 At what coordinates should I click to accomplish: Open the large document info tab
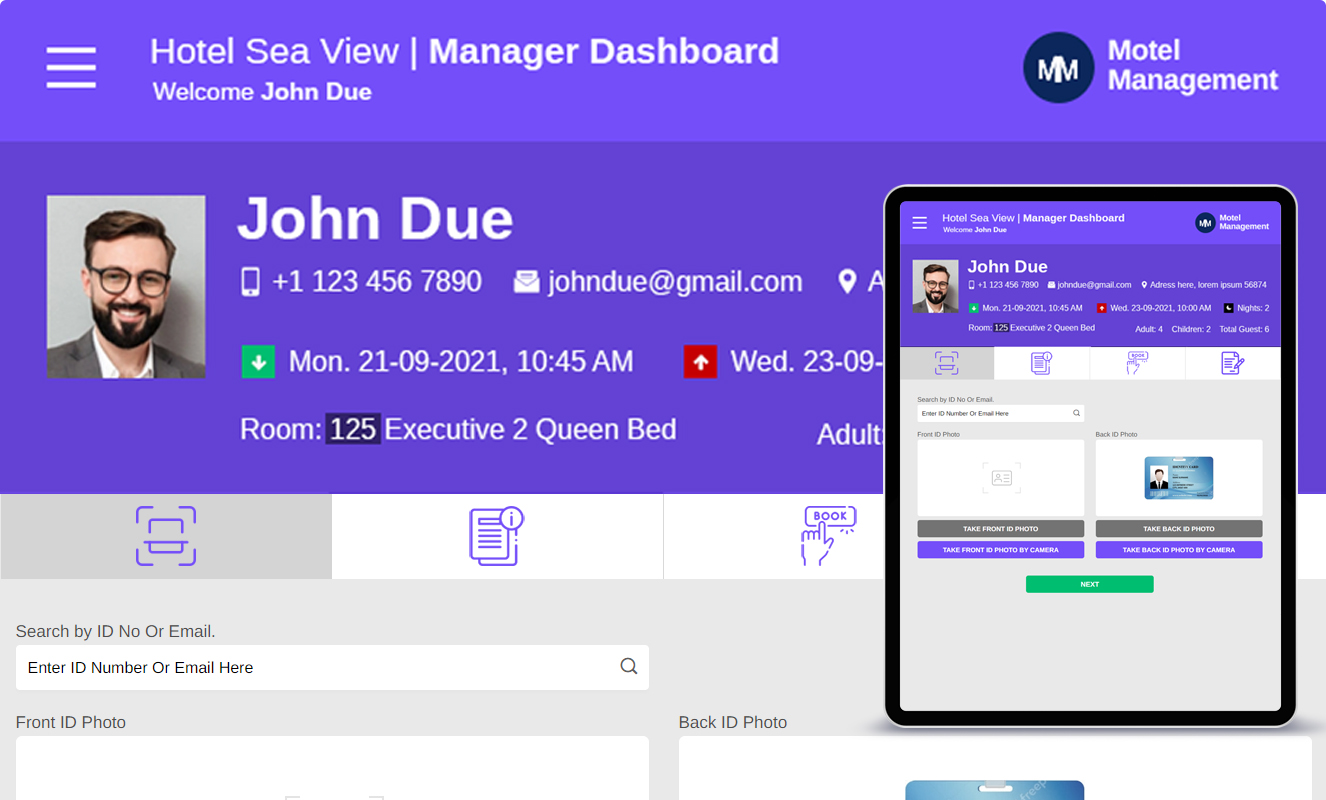click(x=497, y=536)
